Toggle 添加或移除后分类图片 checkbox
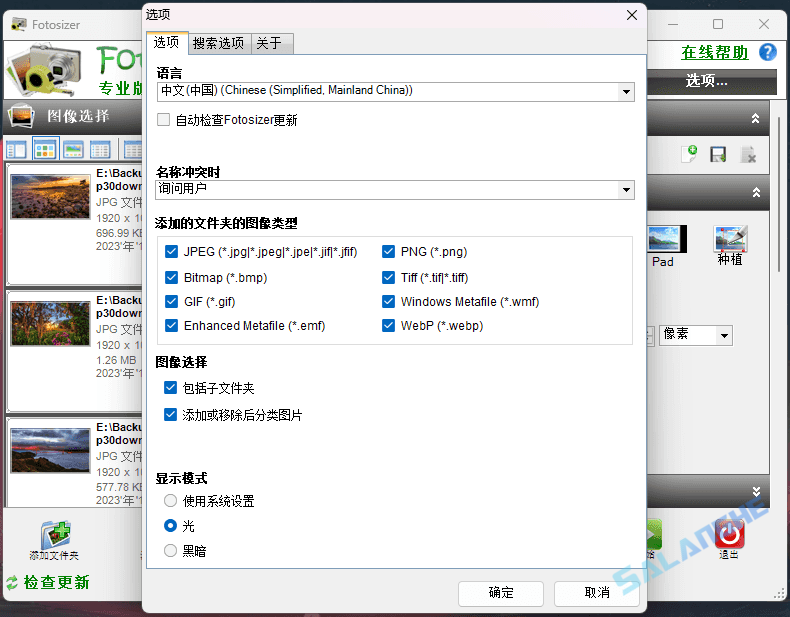The height and width of the screenshot is (617, 790). 171,415
